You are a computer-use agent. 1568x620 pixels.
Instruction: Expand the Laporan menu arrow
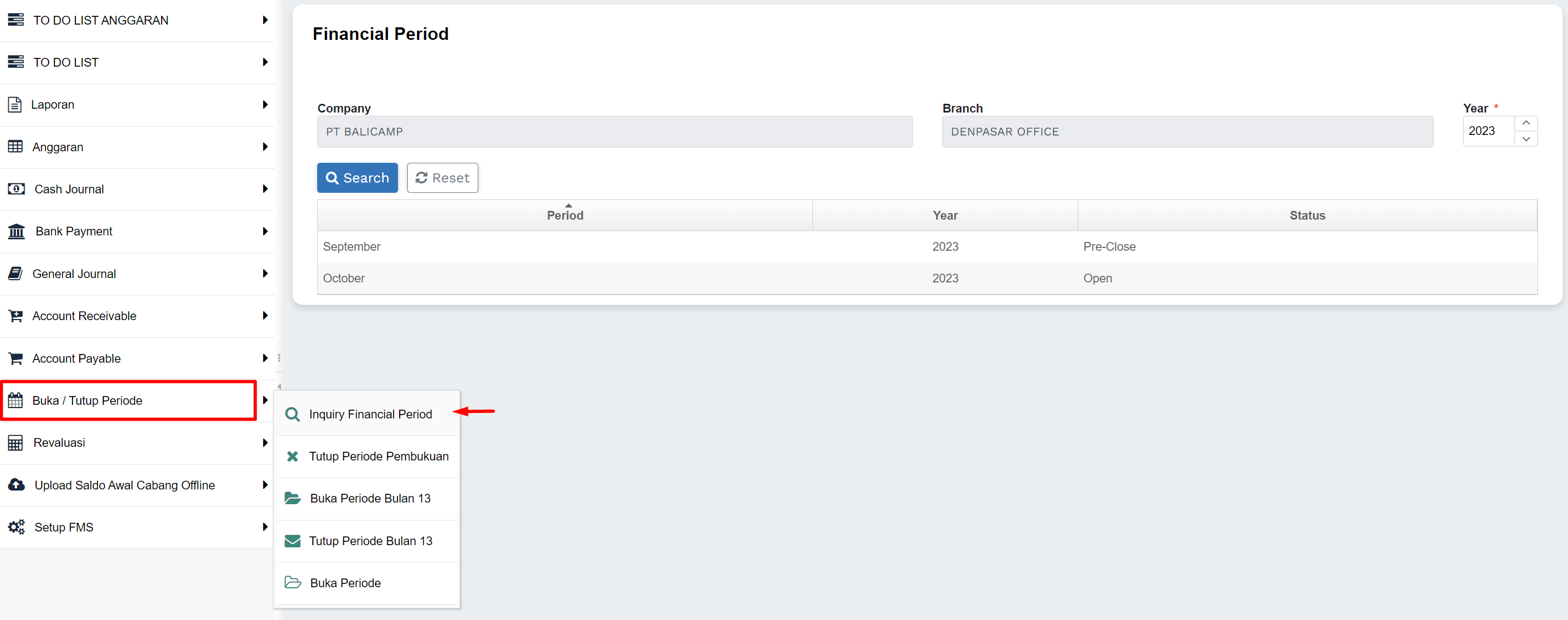pos(265,105)
